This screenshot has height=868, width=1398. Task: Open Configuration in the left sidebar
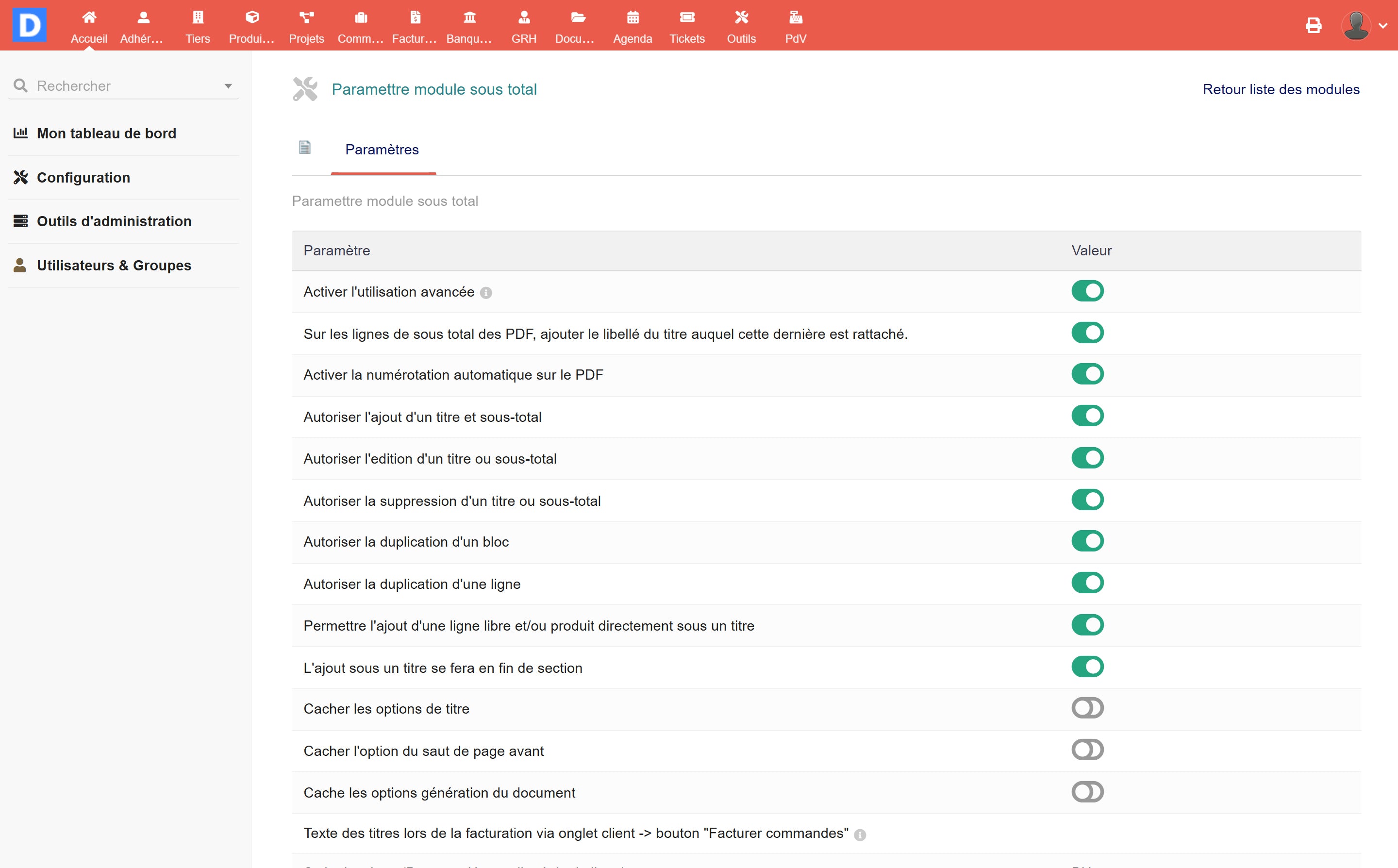(x=83, y=177)
